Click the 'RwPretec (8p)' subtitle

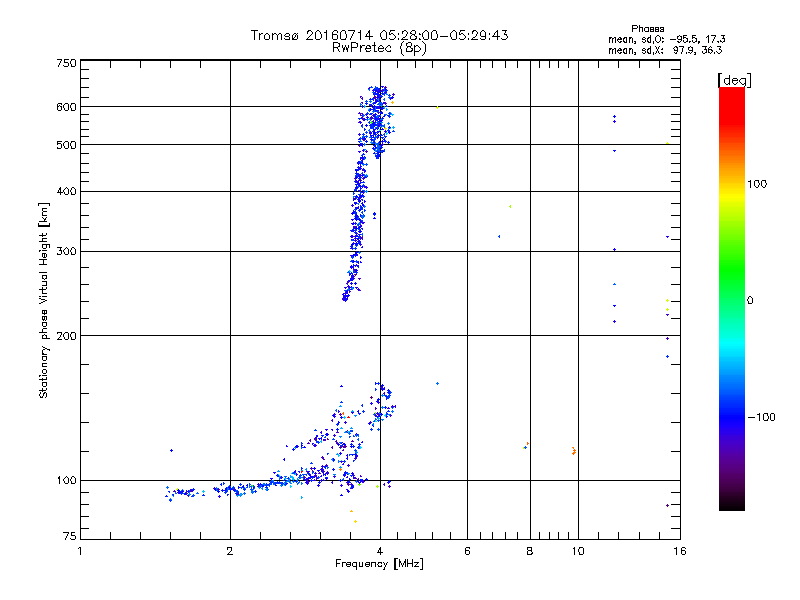(x=379, y=48)
